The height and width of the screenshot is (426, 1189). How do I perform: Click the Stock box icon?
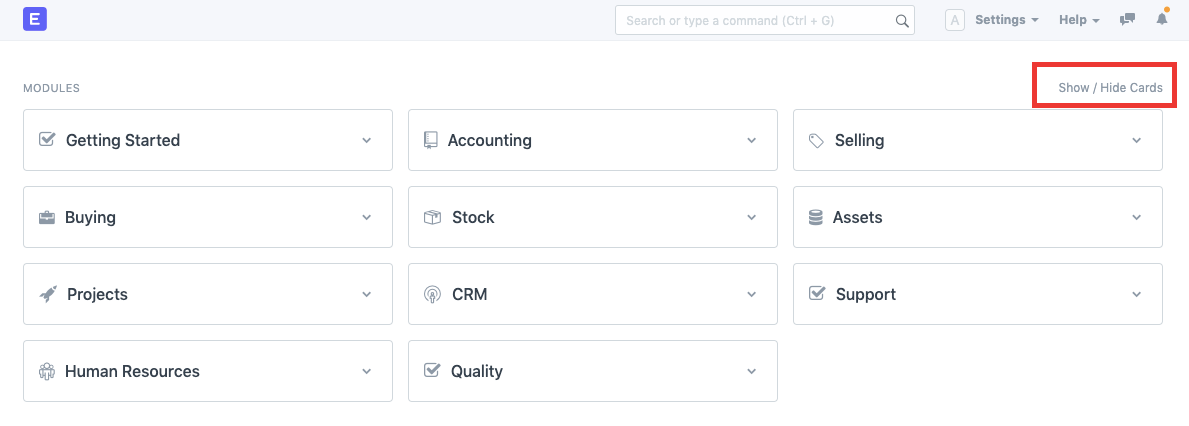point(432,217)
